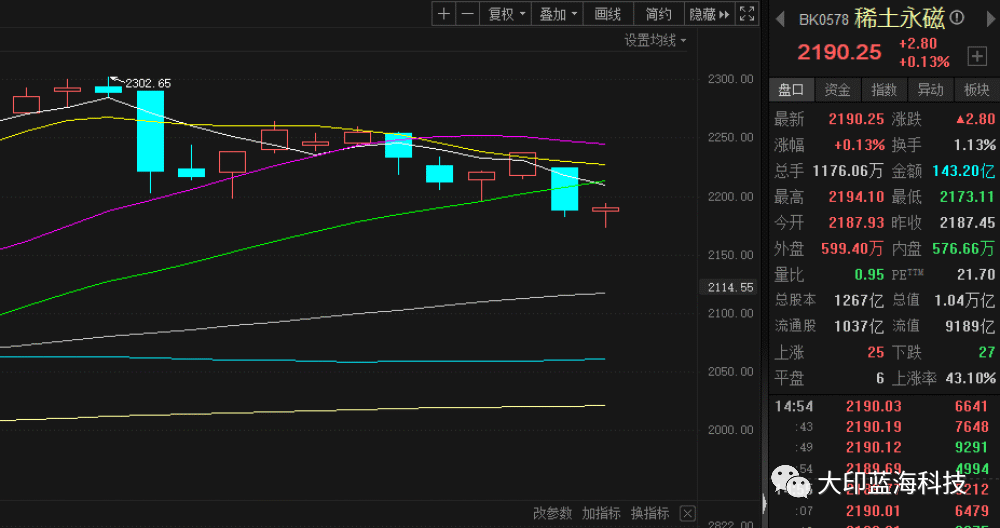Switch to the 异动 tab
Image resolution: width=1000 pixels, height=528 pixels.
930,90
